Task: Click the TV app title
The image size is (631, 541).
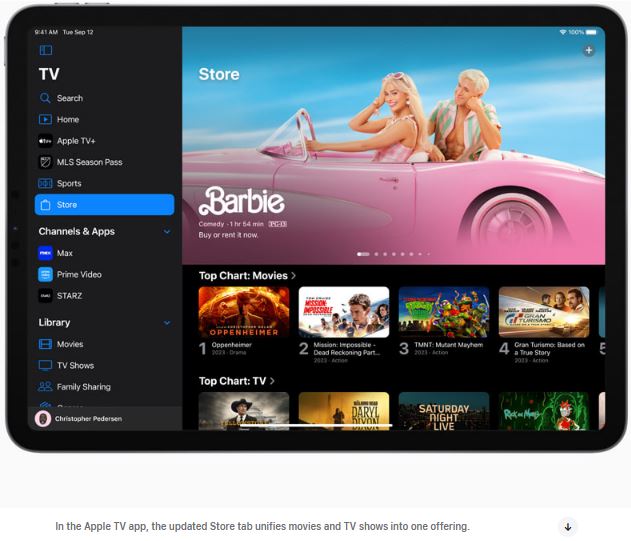Action: (x=49, y=74)
